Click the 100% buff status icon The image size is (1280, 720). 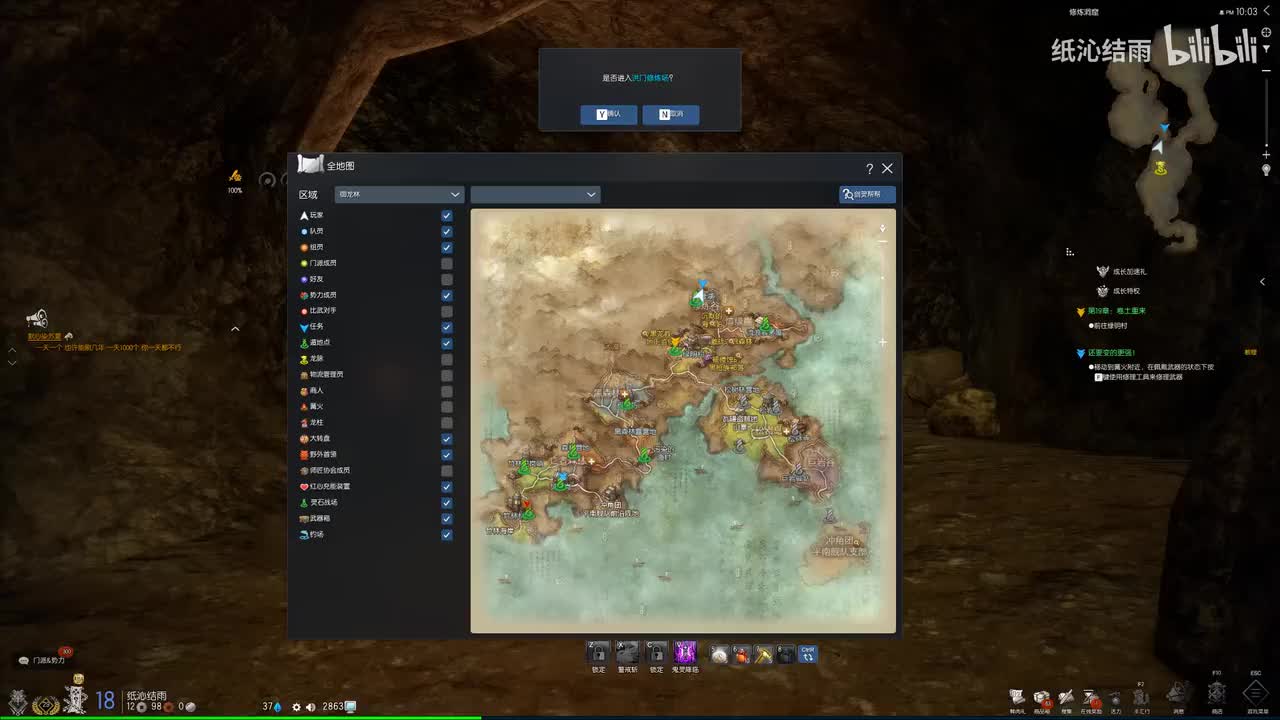coord(235,177)
